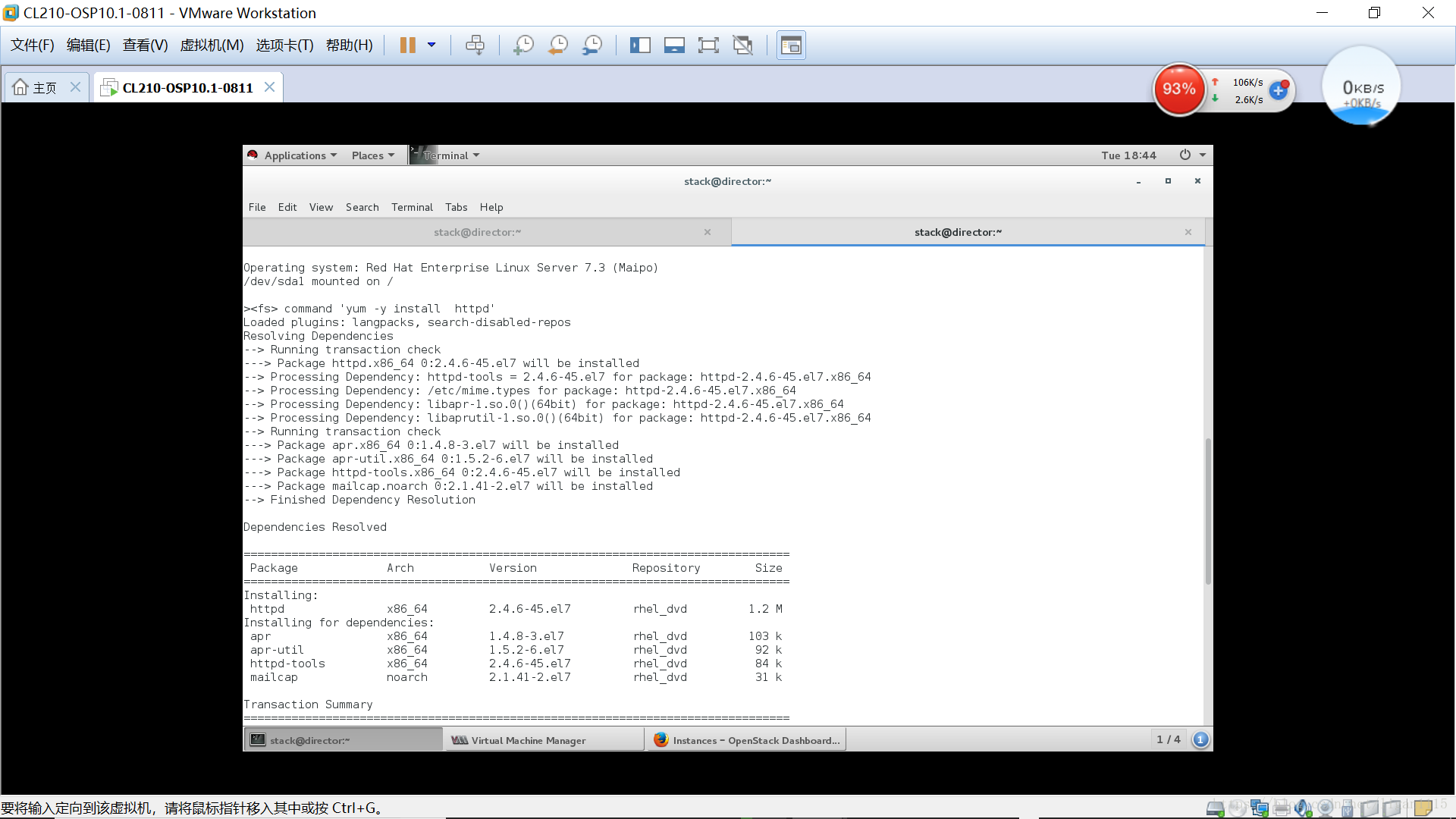This screenshot has height=819, width=1456.
Task: Send Ctrl+Alt+Del to the VM
Action: coord(475,45)
